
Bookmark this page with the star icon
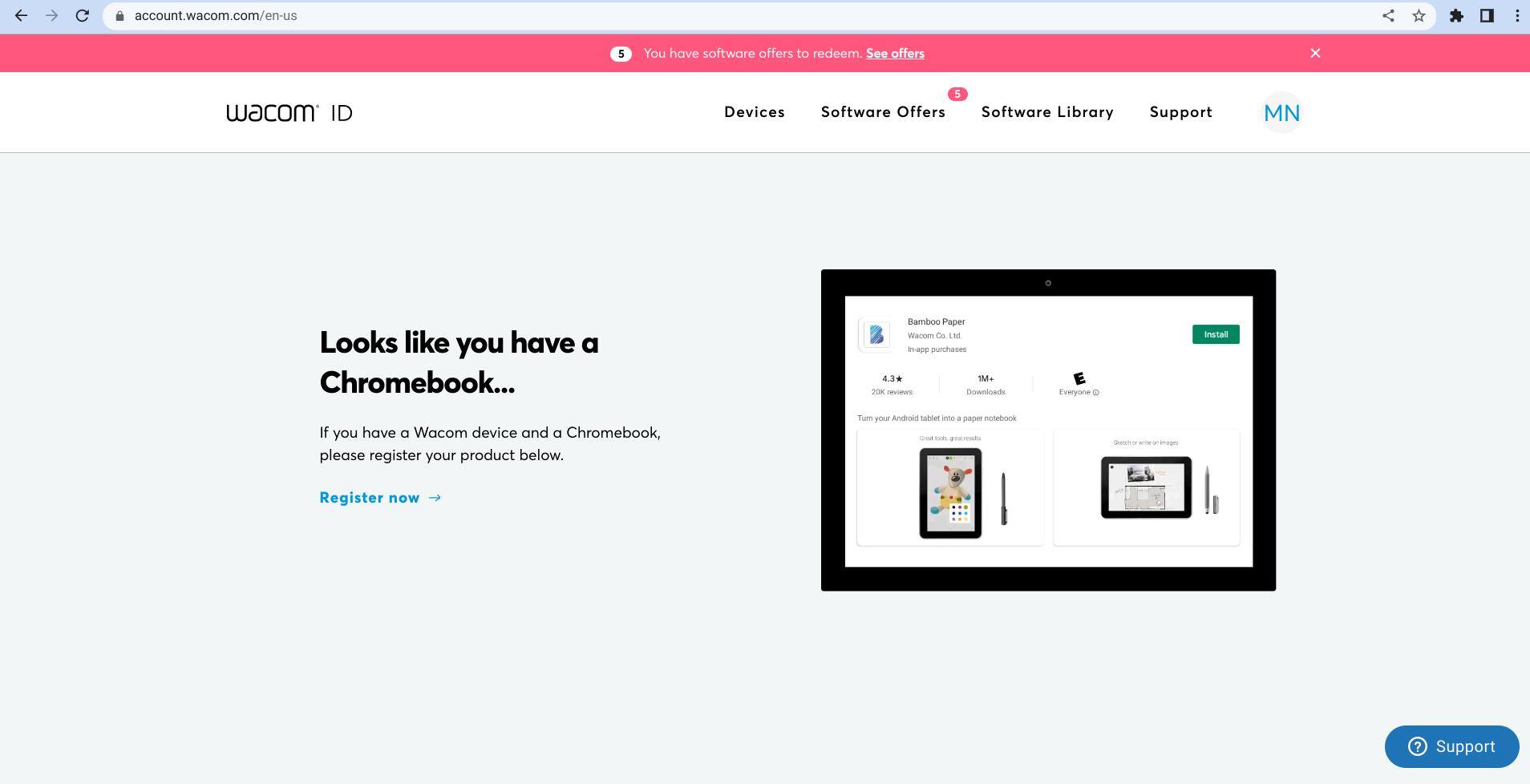click(1419, 16)
